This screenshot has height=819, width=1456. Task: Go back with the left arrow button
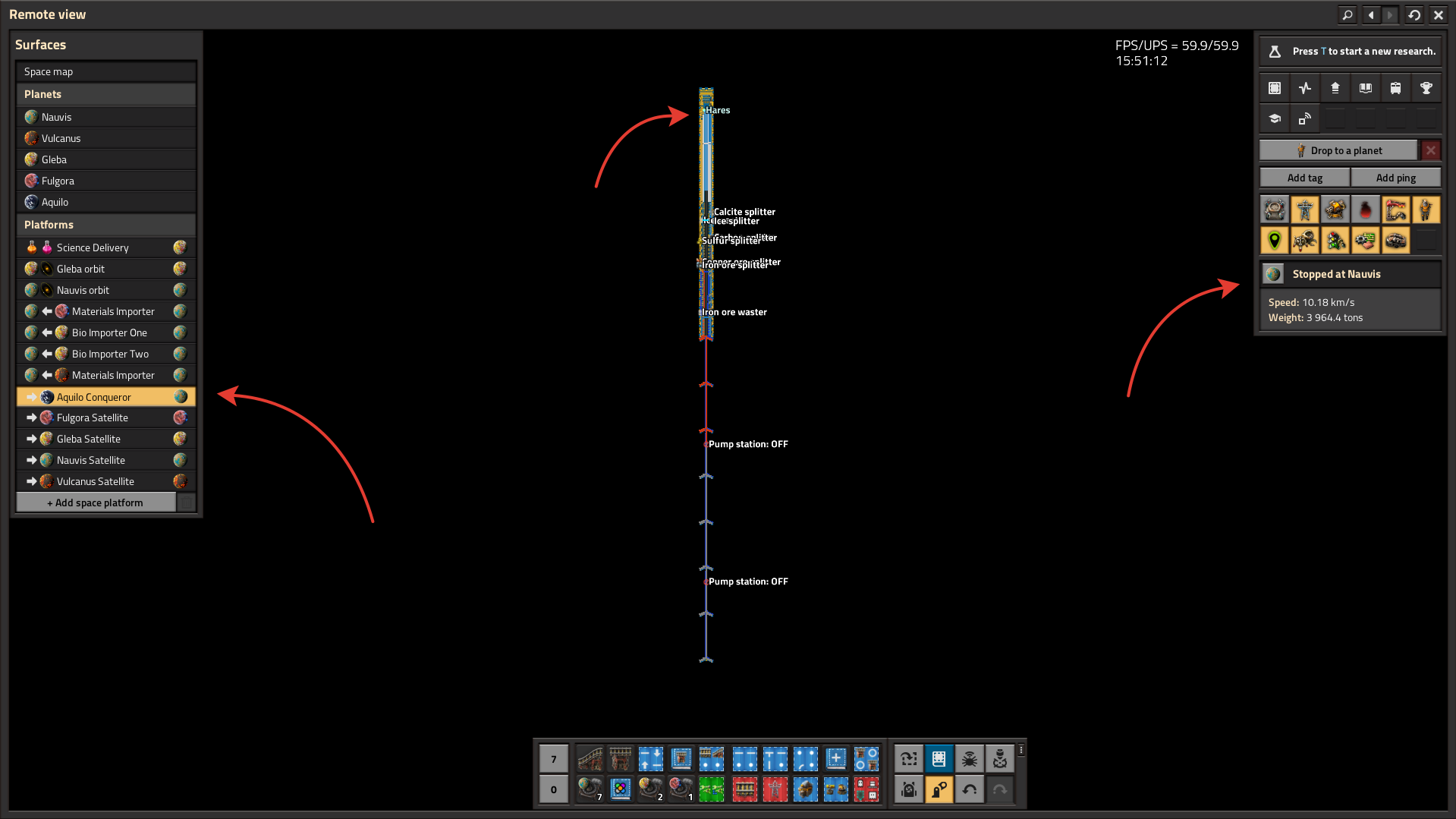tap(1371, 14)
